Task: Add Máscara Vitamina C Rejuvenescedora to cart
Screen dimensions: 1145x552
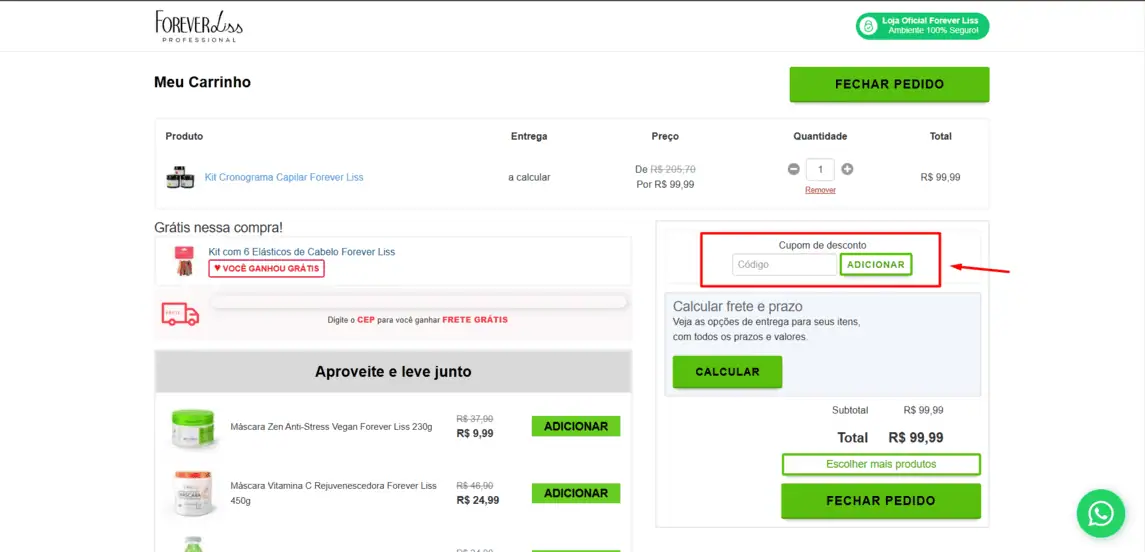Action: pyautogui.click(x=575, y=493)
